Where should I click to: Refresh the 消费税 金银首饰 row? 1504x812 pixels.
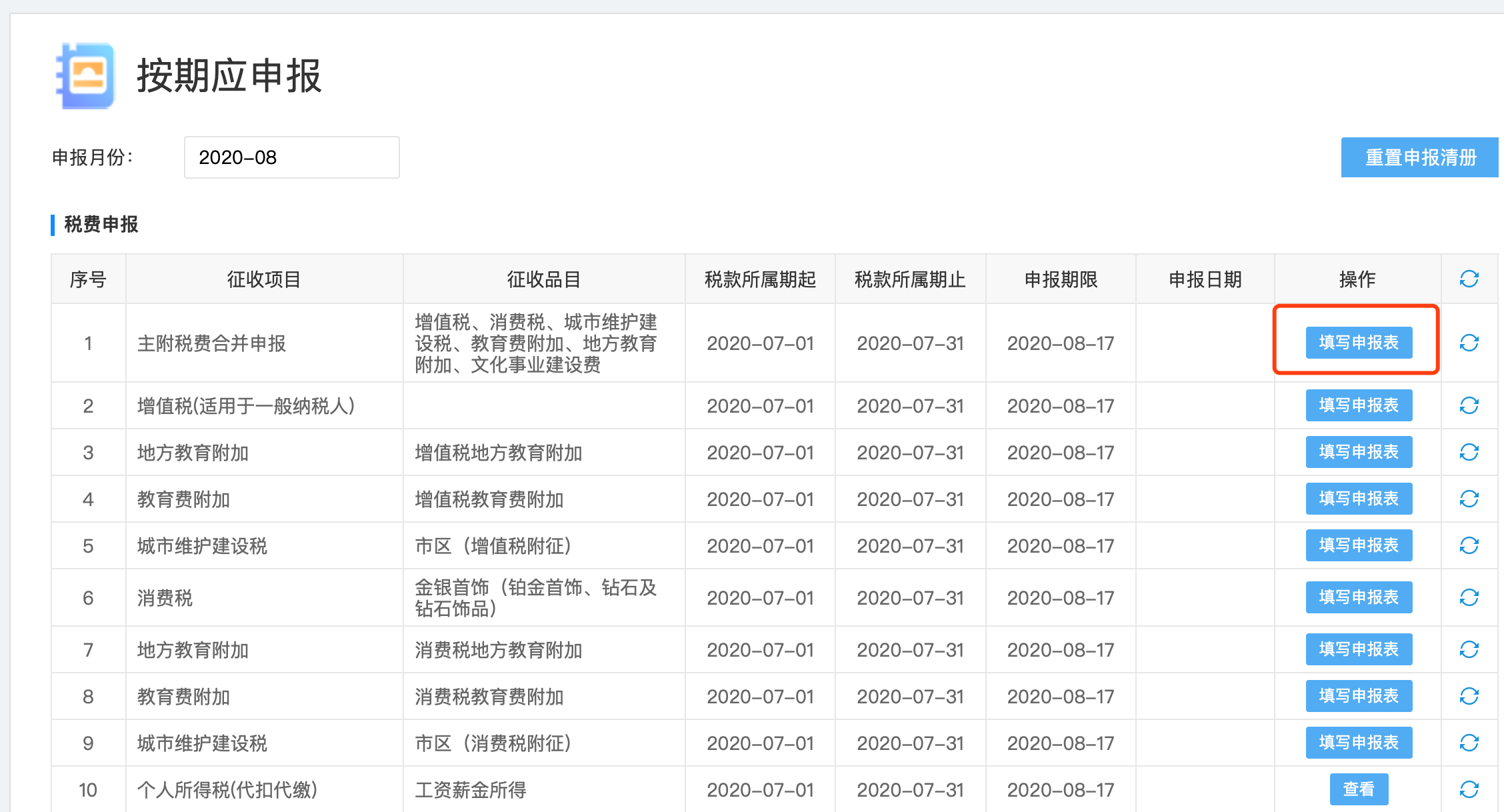coord(1469,597)
